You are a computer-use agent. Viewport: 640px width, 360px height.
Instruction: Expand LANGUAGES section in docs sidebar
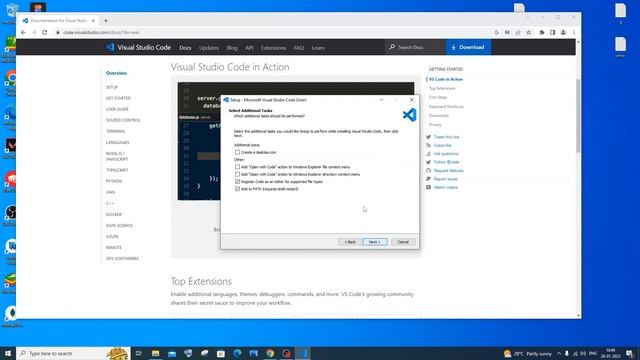point(118,142)
